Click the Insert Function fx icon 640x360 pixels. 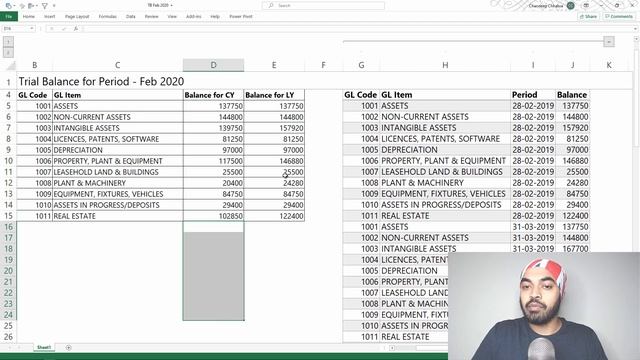click(x=76, y=29)
